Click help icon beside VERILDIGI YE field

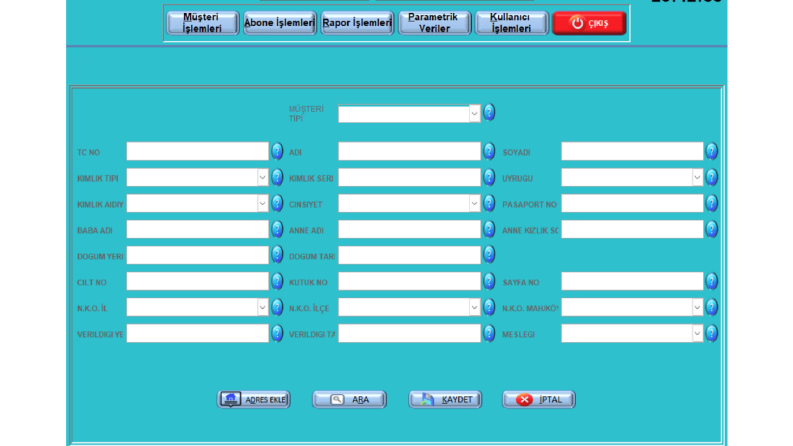[x=277, y=333]
